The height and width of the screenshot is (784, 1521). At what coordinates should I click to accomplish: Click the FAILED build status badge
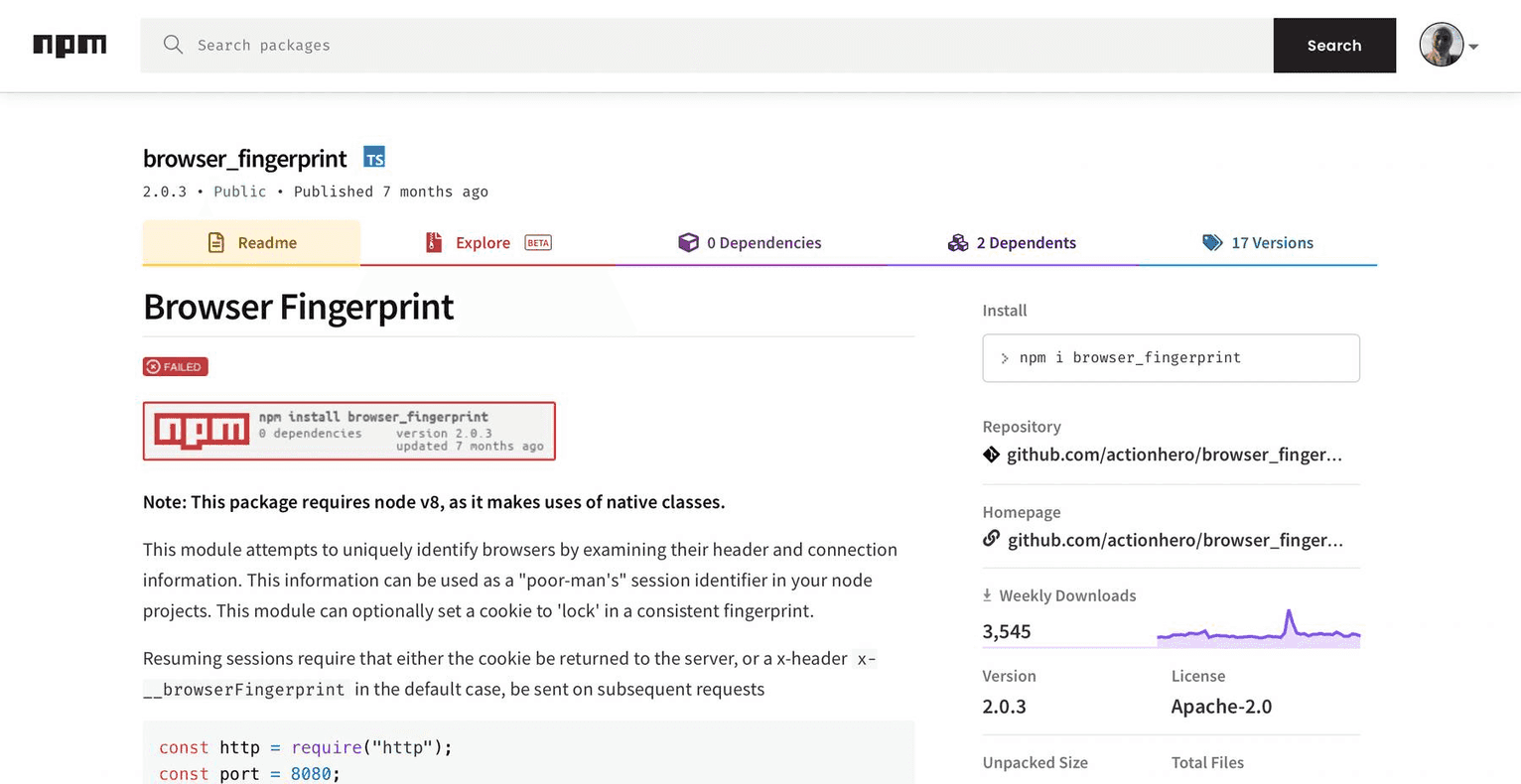(x=175, y=366)
